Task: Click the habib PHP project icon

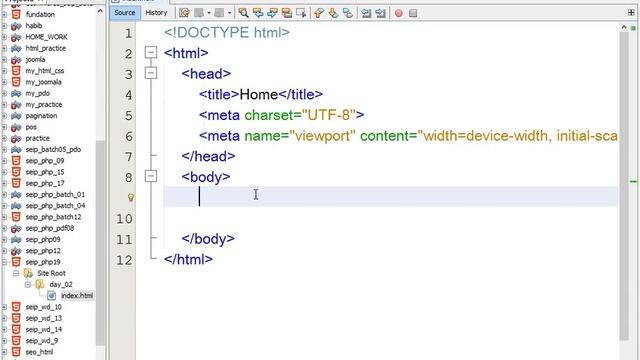Action: (x=16, y=26)
